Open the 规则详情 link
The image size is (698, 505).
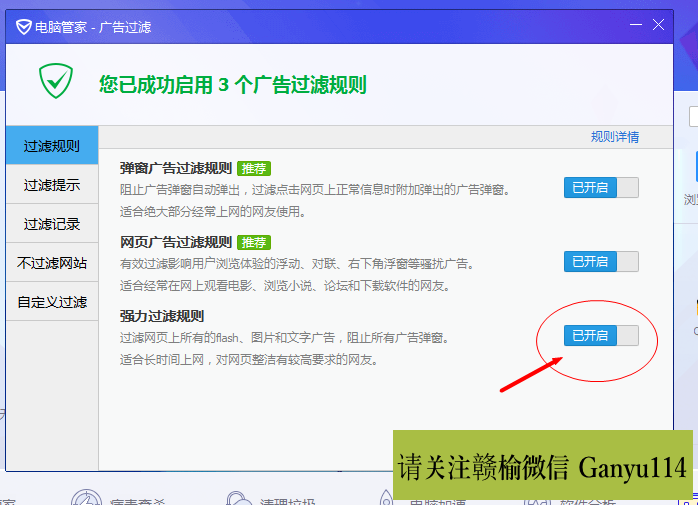tap(615, 137)
